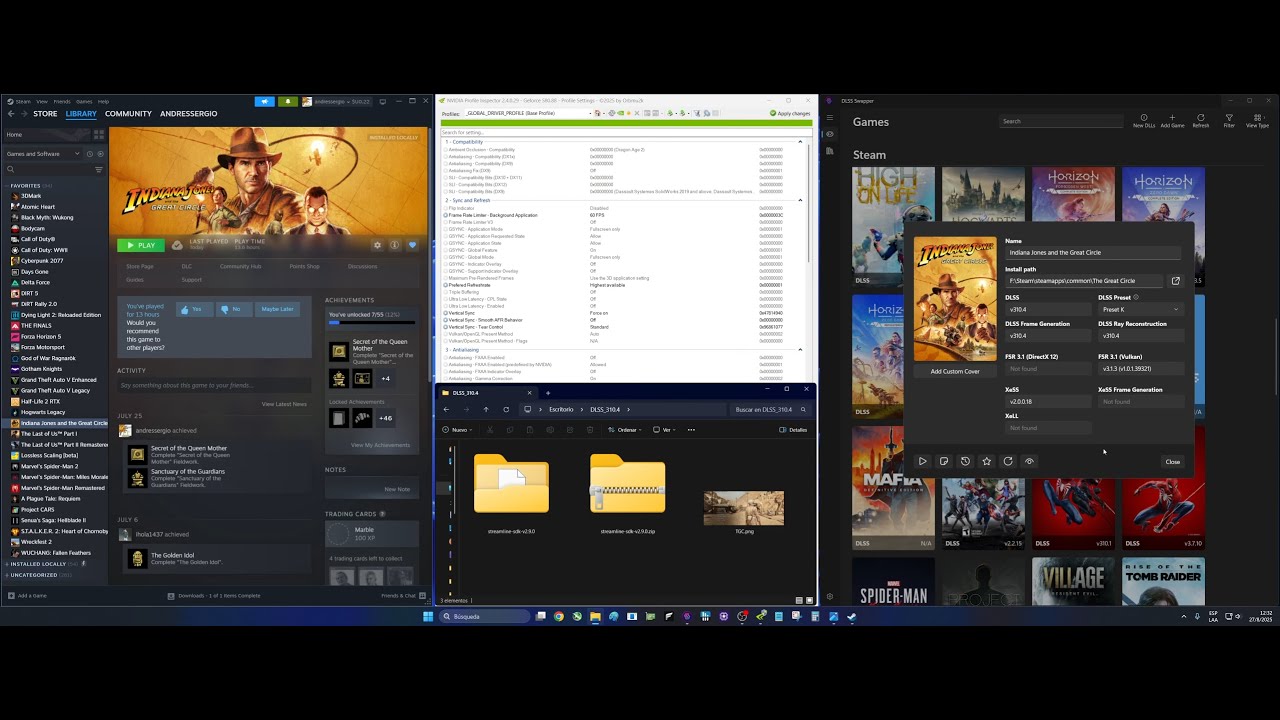Toggle favorite star in DLSS Swapper dialog
The height and width of the screenshot is (720, 1280).
[986, 461]
